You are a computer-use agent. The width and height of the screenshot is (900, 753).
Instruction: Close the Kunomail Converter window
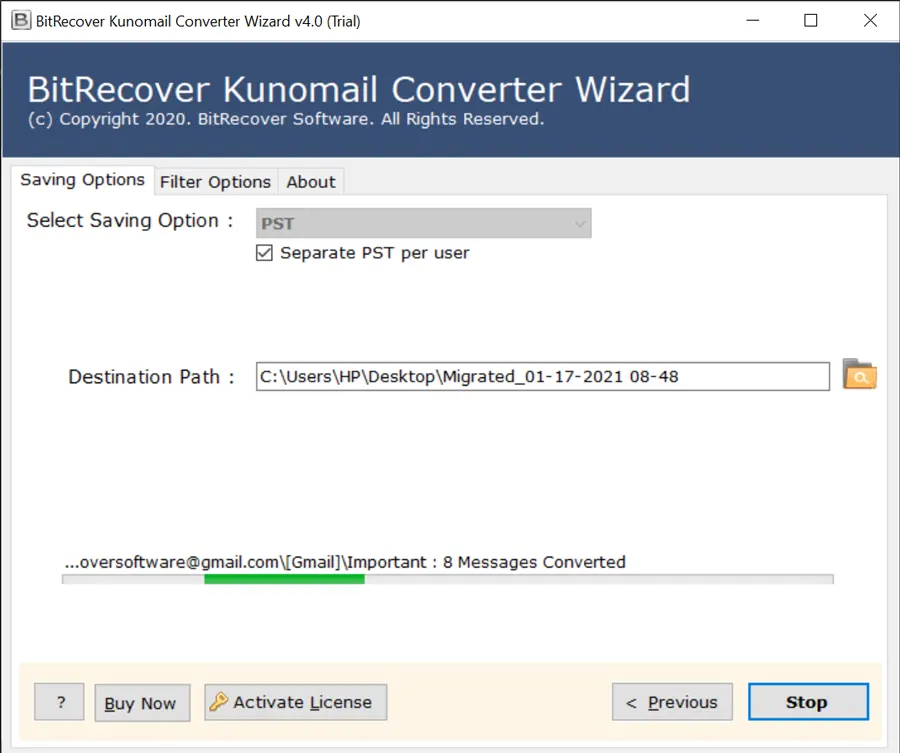(x=870, y=21)
